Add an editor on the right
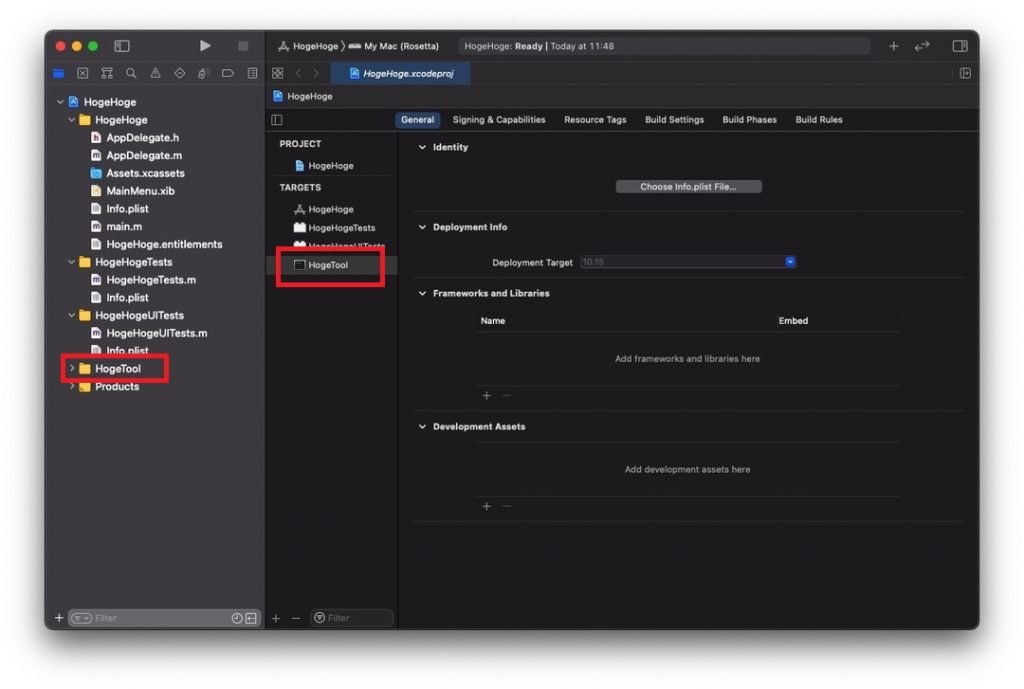Viewport: 1024px width, 689px height. pyautogui.click(x=965, y=73)
